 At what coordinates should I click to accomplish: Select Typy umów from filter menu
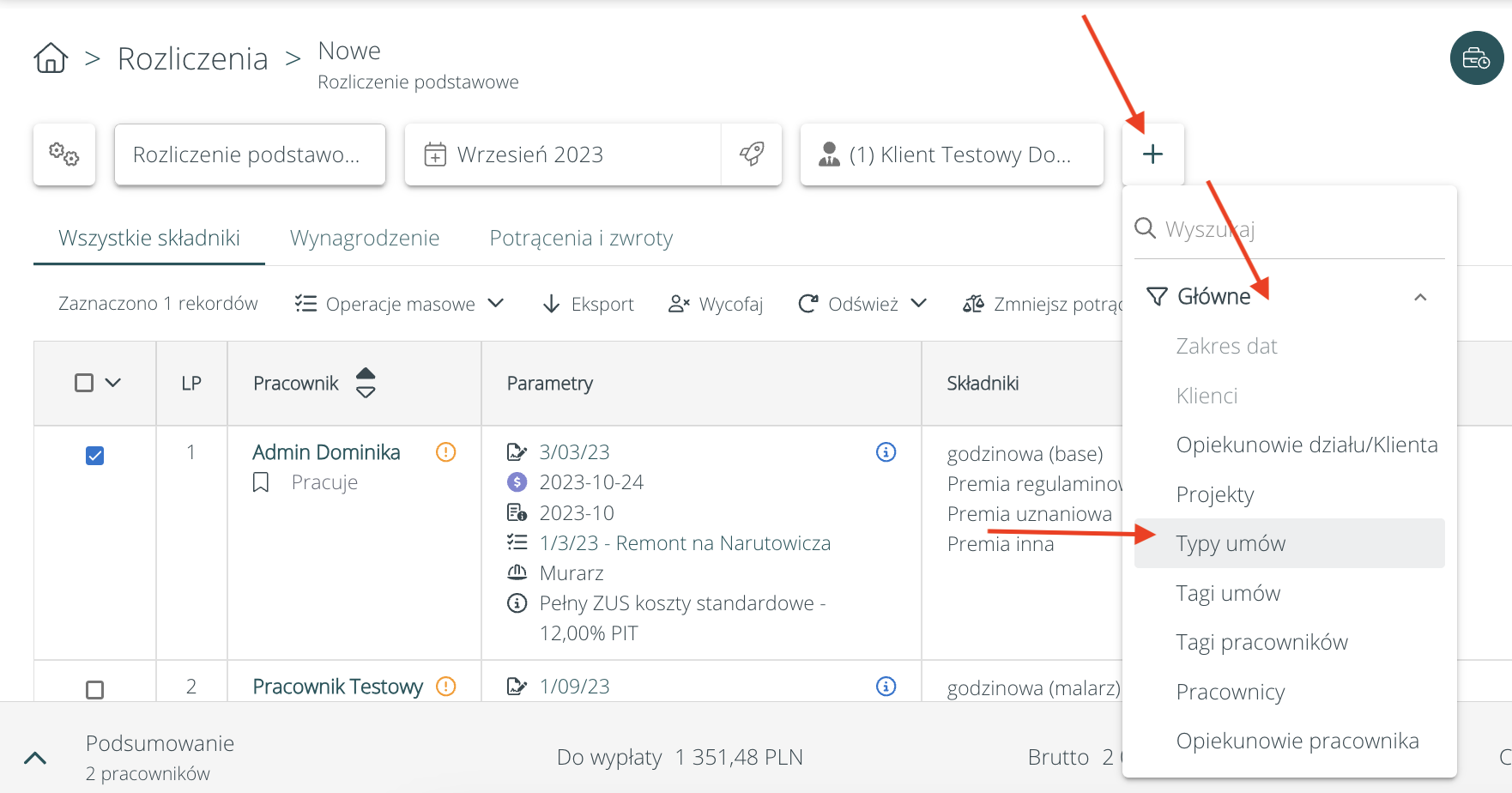click(x=1231, y=543)
